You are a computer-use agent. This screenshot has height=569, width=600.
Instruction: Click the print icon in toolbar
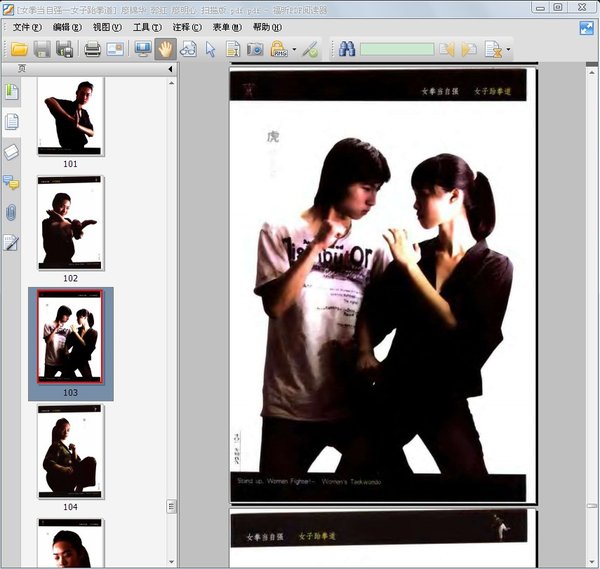click(x=92, y=49)
